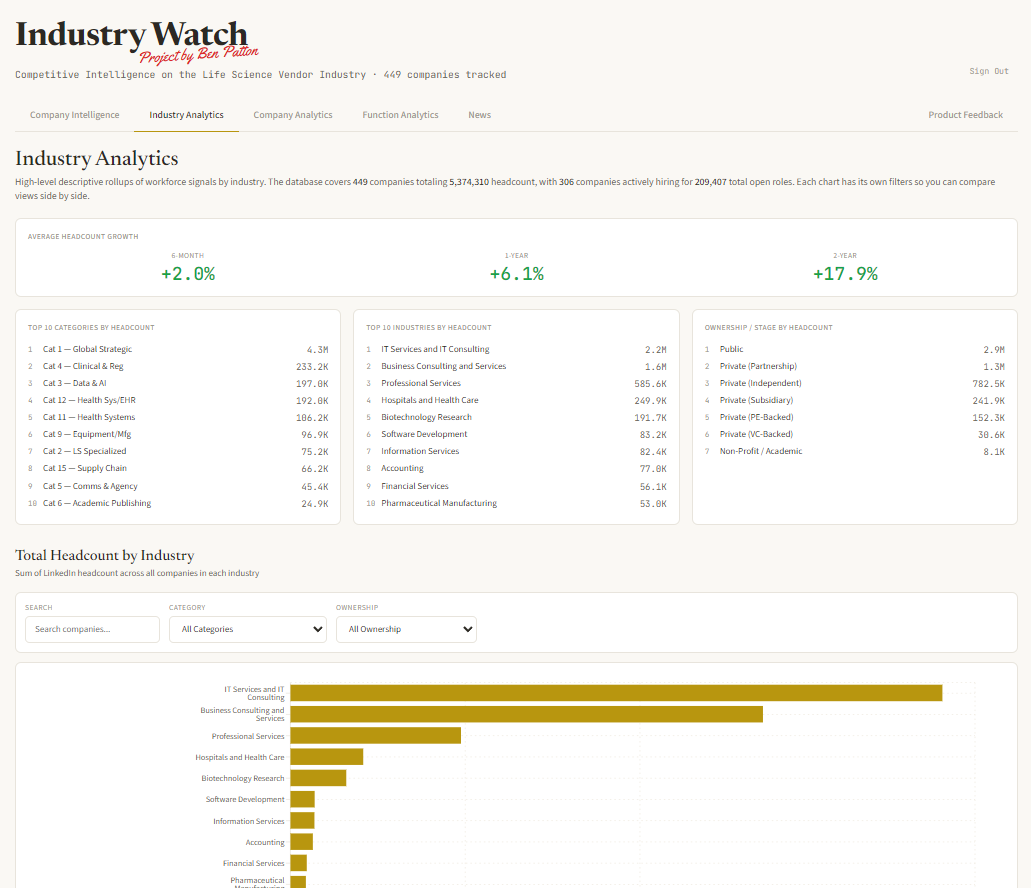The width and height of the screenshot is (1031, 888).
Task: Click the 4.3M headcount value
Action: click(317, 350)
